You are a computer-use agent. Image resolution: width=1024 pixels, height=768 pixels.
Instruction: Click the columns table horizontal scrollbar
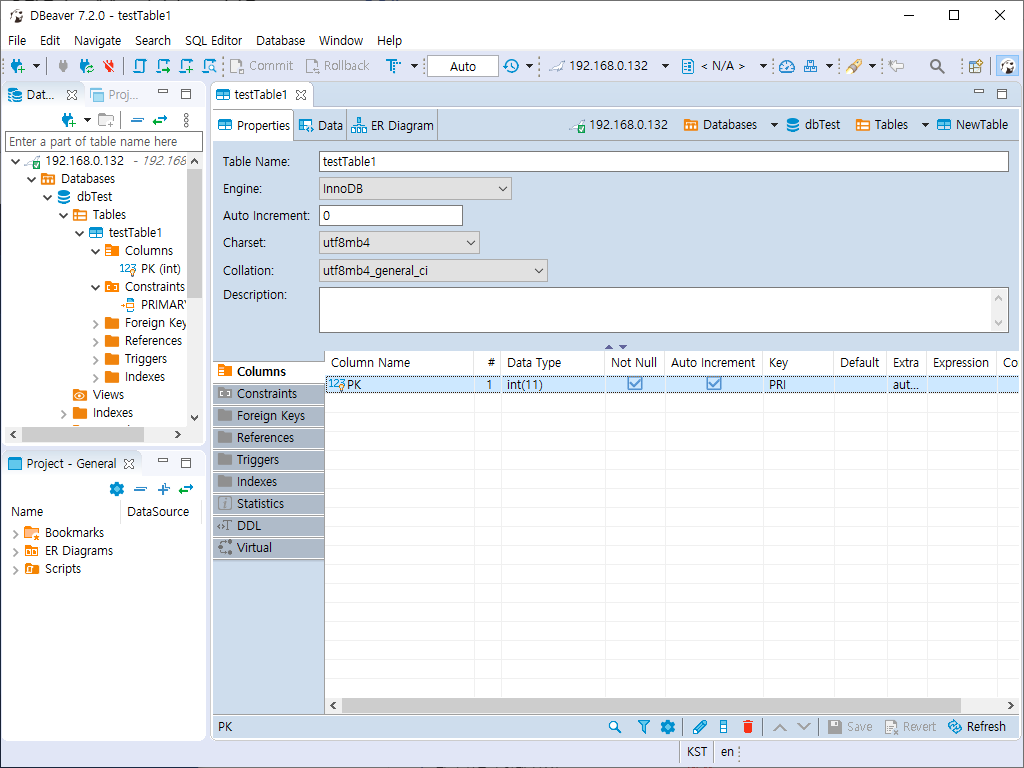tap(651, 705)
